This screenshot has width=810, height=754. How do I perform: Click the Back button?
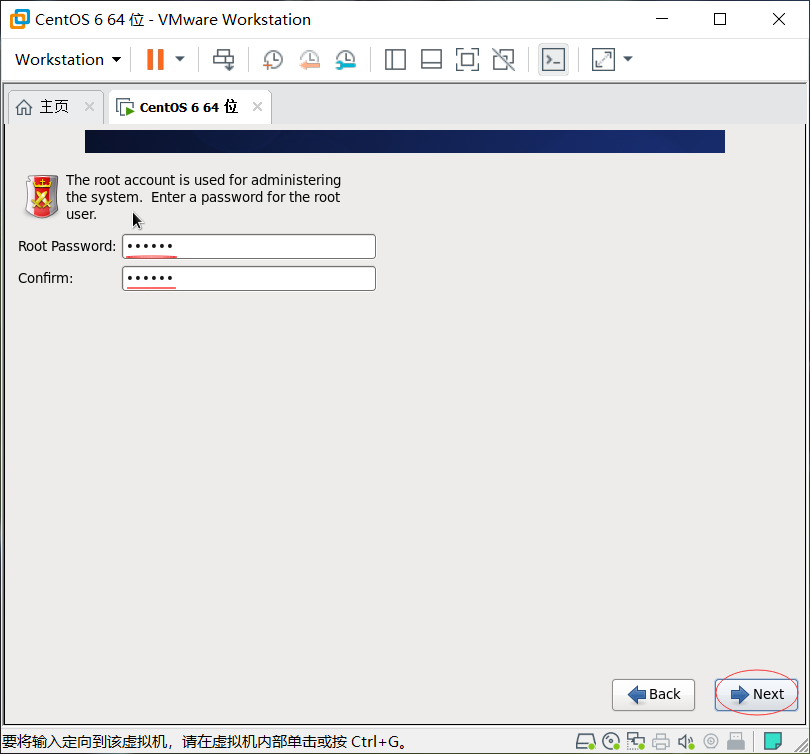pos(653,695)
